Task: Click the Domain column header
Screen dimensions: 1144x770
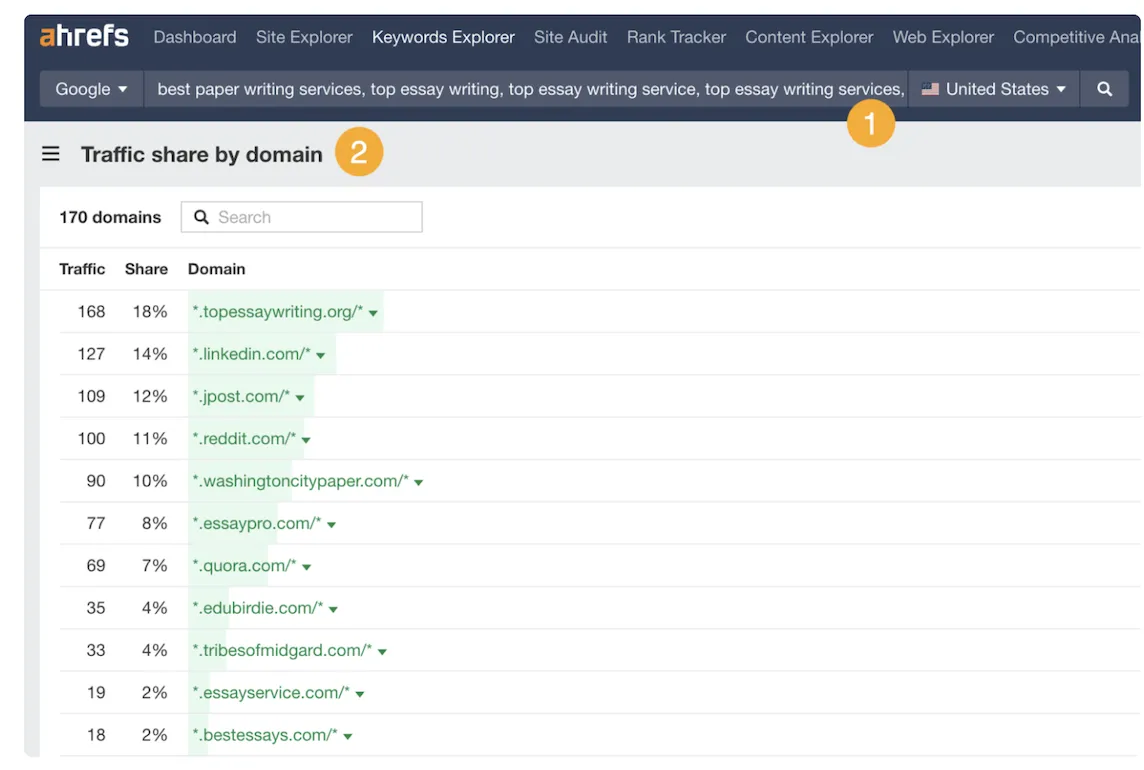Action: [x=217, y=269]
